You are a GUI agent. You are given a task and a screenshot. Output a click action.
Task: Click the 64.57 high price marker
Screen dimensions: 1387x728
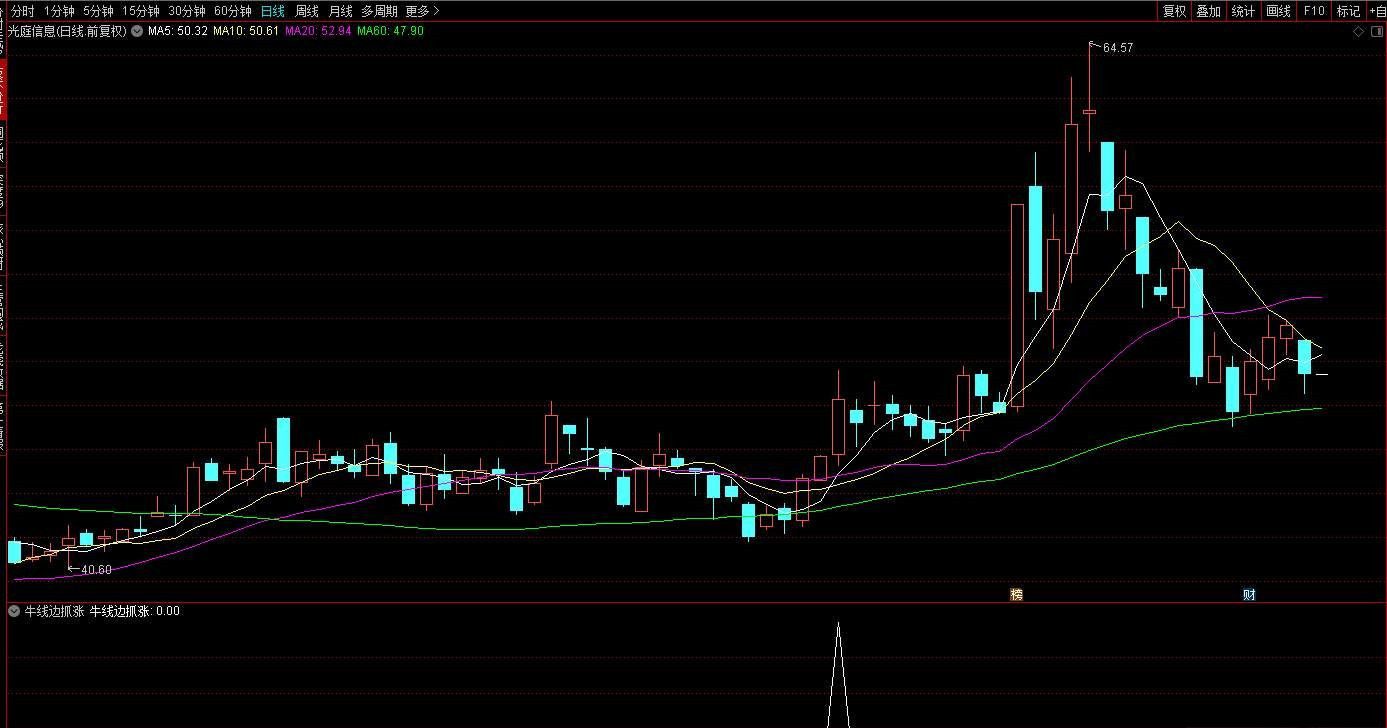click(x=1117, y=48)
